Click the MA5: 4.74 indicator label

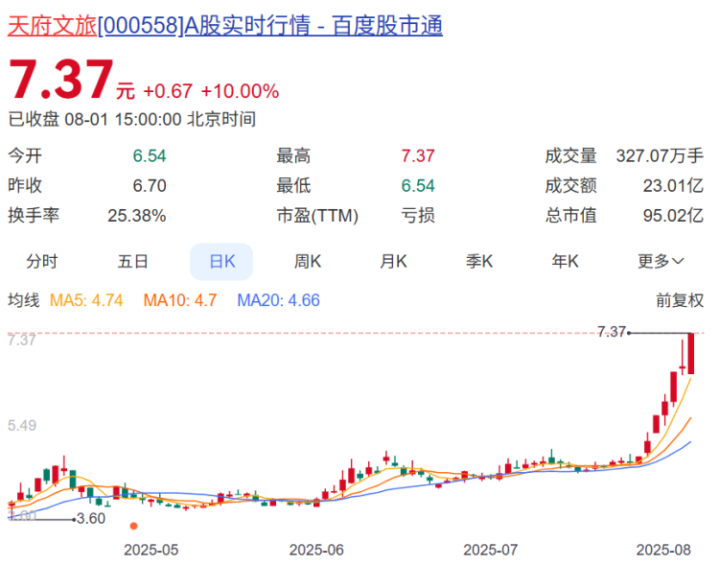click(x=86, y=300)
